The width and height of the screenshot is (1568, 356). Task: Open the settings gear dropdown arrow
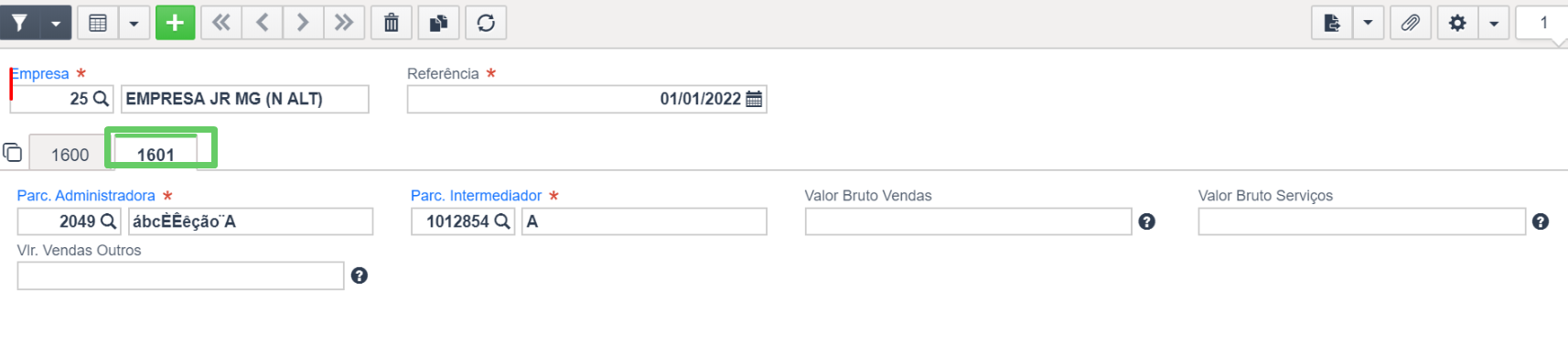pos(1494,23)
